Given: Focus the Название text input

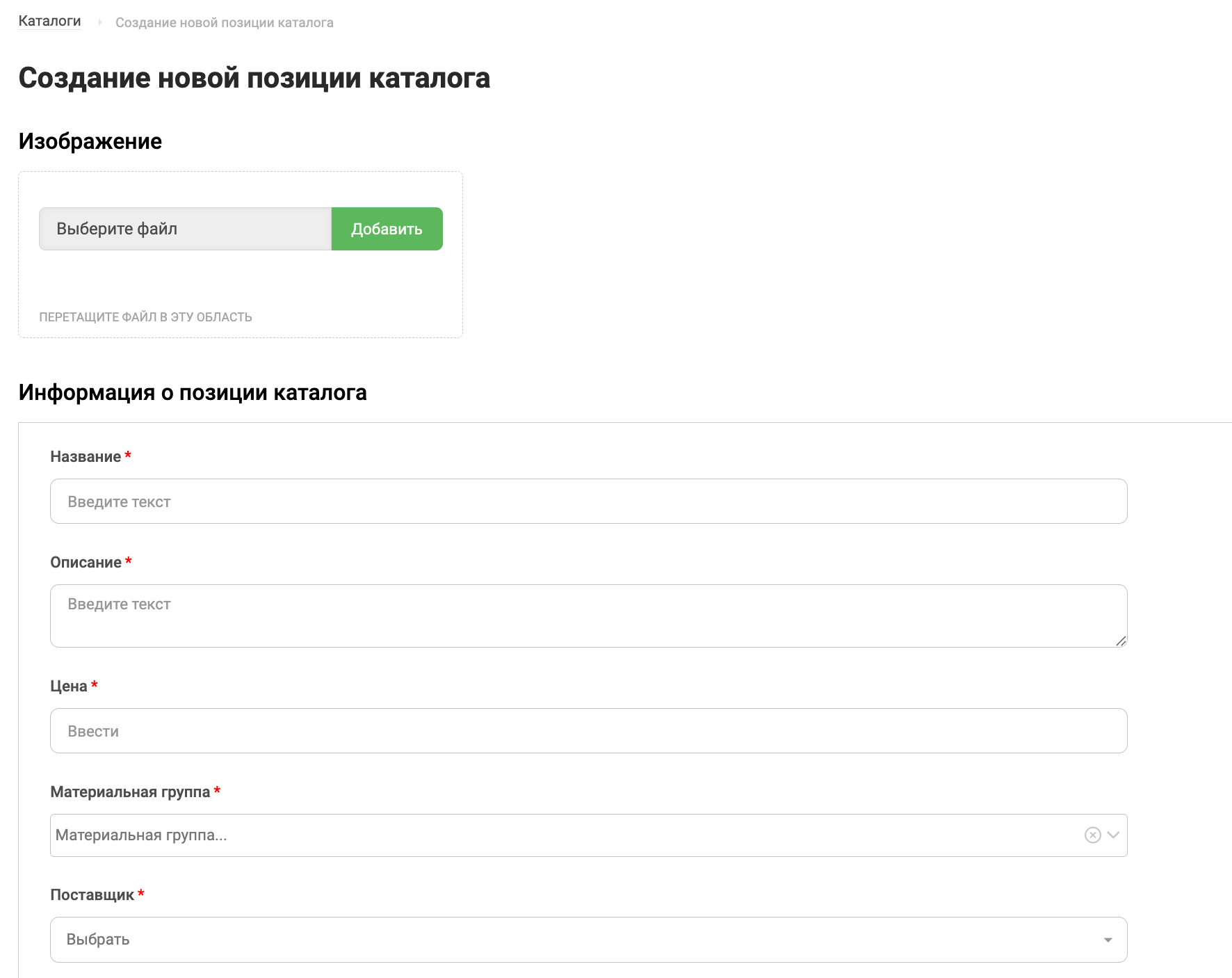Looking at the screenshot, I should (588, 502).
